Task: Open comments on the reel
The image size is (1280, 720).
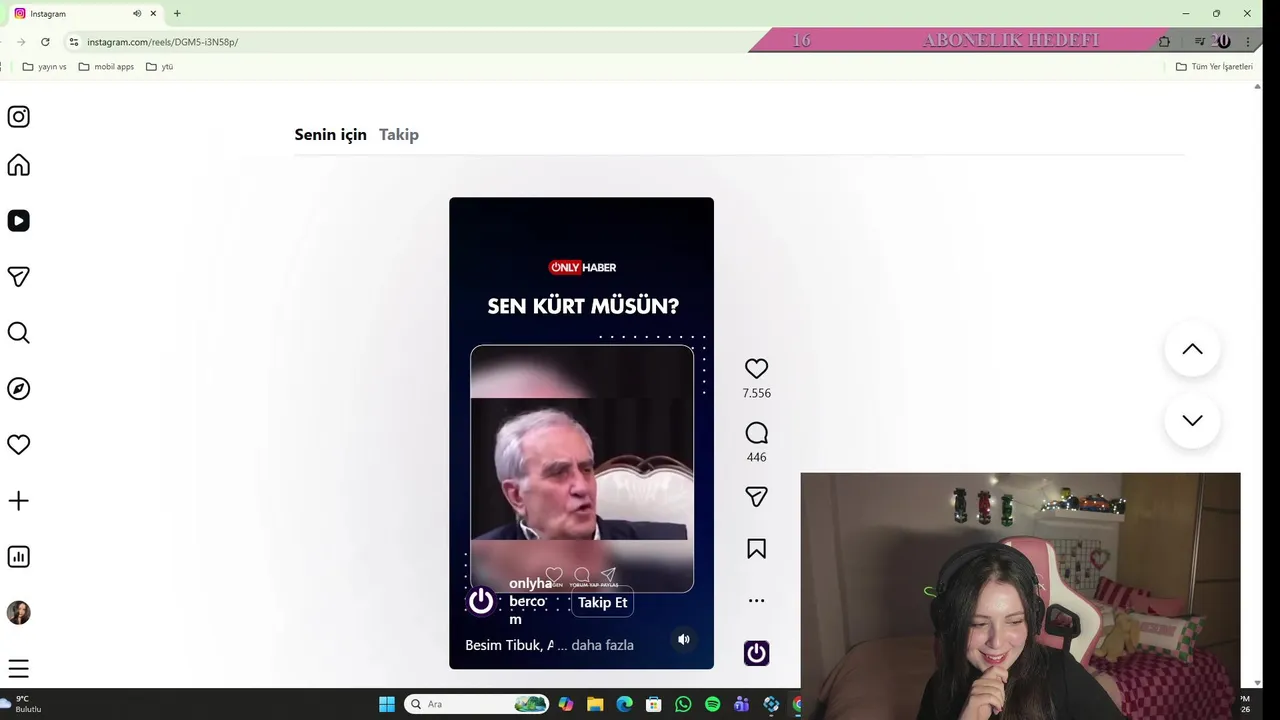Action: (x=756, y=433)
